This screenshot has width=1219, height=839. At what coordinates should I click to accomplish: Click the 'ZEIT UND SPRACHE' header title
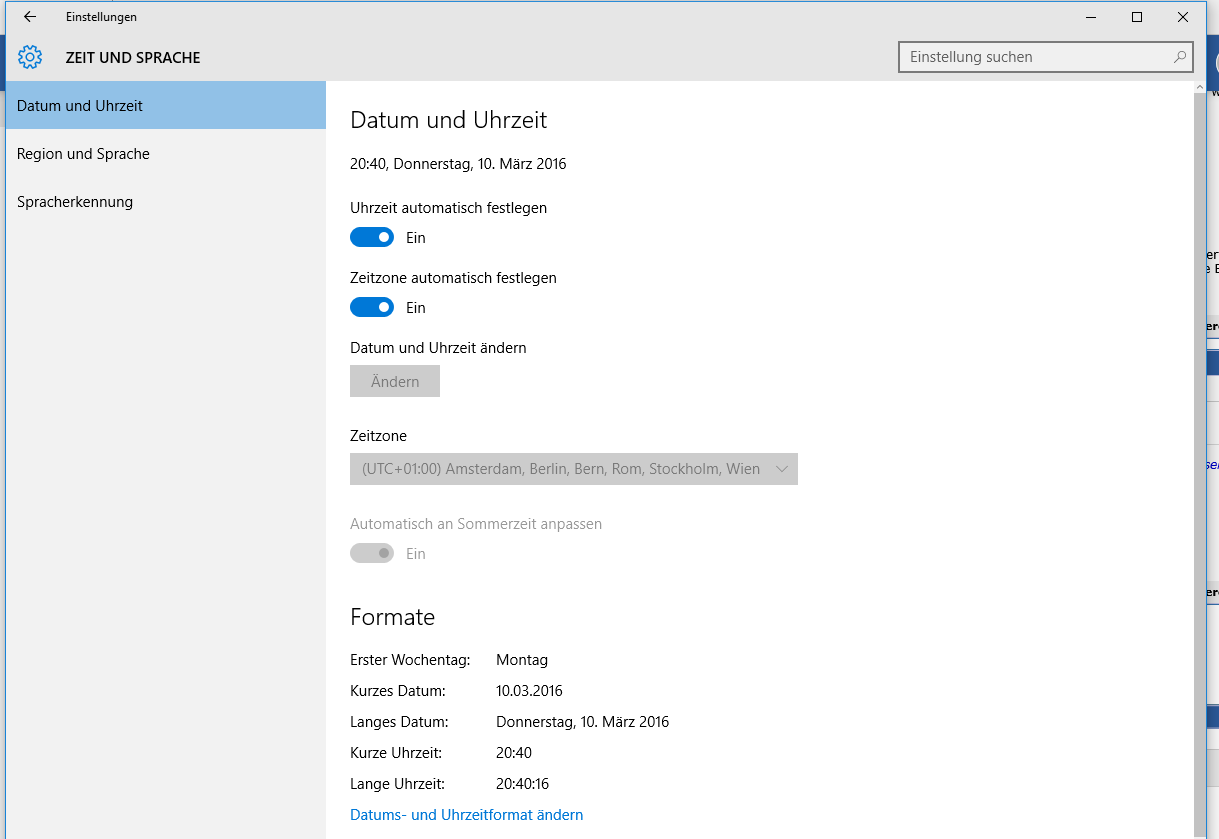[x=133, y=58]
